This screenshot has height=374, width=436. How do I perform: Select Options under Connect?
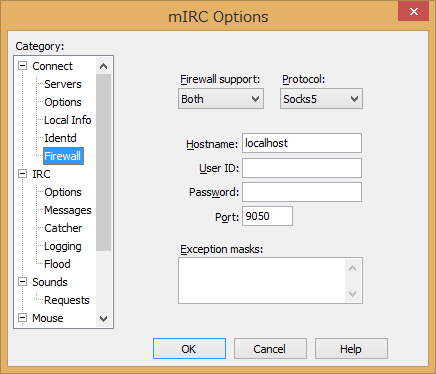(x=63, y=102)
